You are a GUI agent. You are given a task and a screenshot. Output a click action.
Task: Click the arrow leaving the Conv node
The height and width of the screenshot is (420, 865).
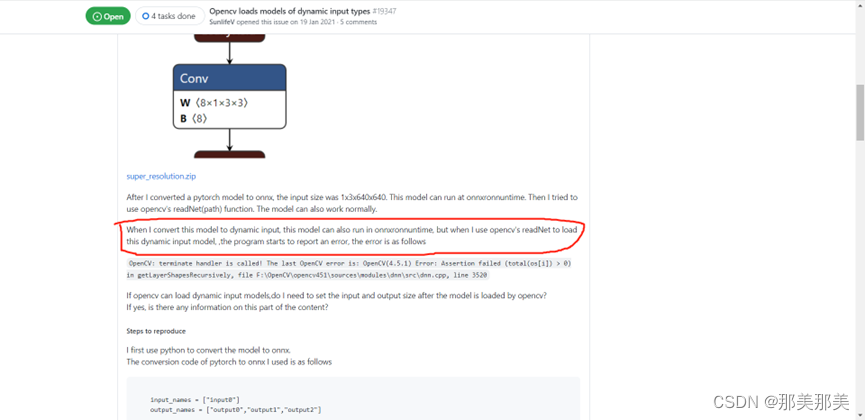(x=229, y=140)
